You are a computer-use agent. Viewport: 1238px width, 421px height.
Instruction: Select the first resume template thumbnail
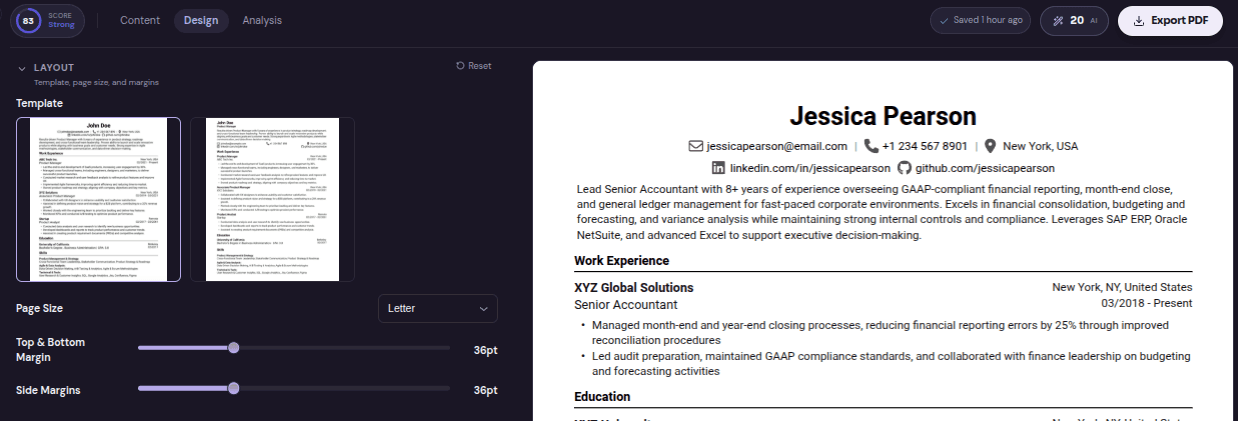[98, 199]
